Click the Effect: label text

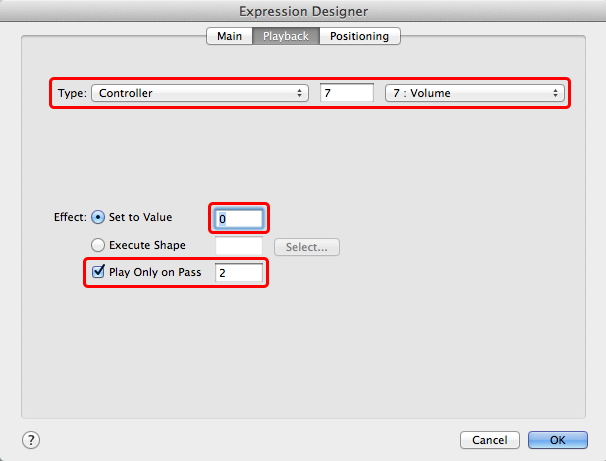point(70,217)
